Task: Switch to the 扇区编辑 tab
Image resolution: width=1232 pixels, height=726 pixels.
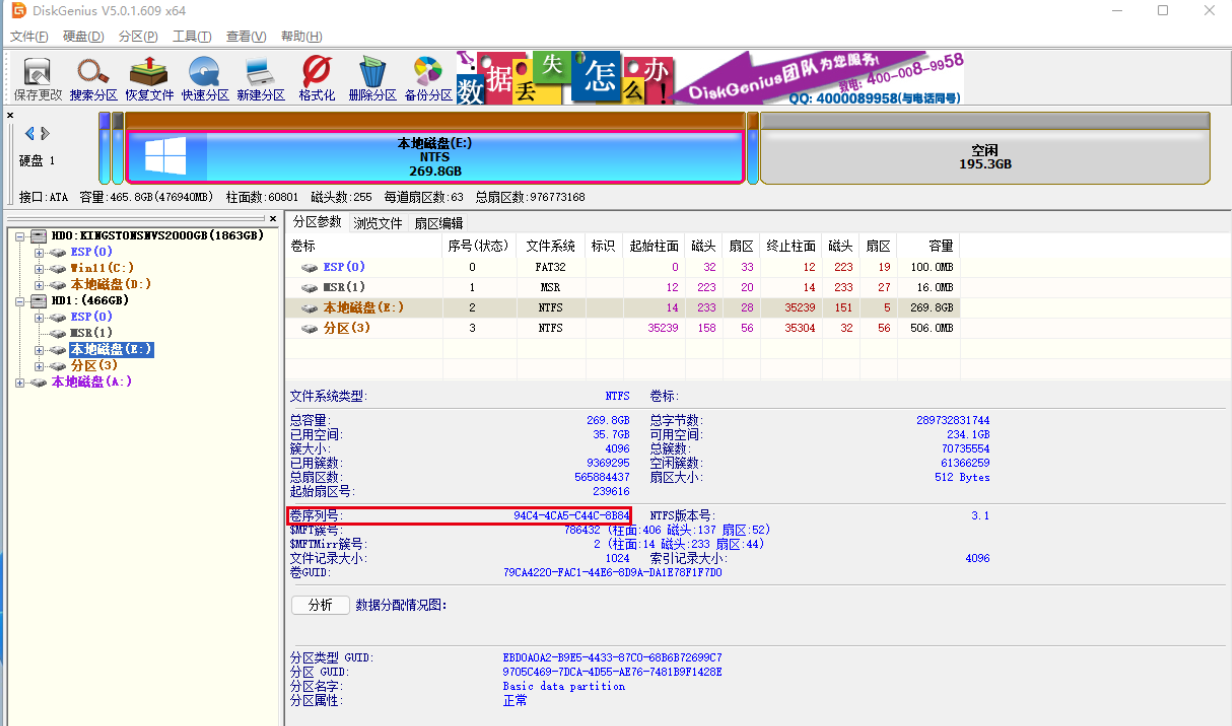Action: [x=438, y=223]
